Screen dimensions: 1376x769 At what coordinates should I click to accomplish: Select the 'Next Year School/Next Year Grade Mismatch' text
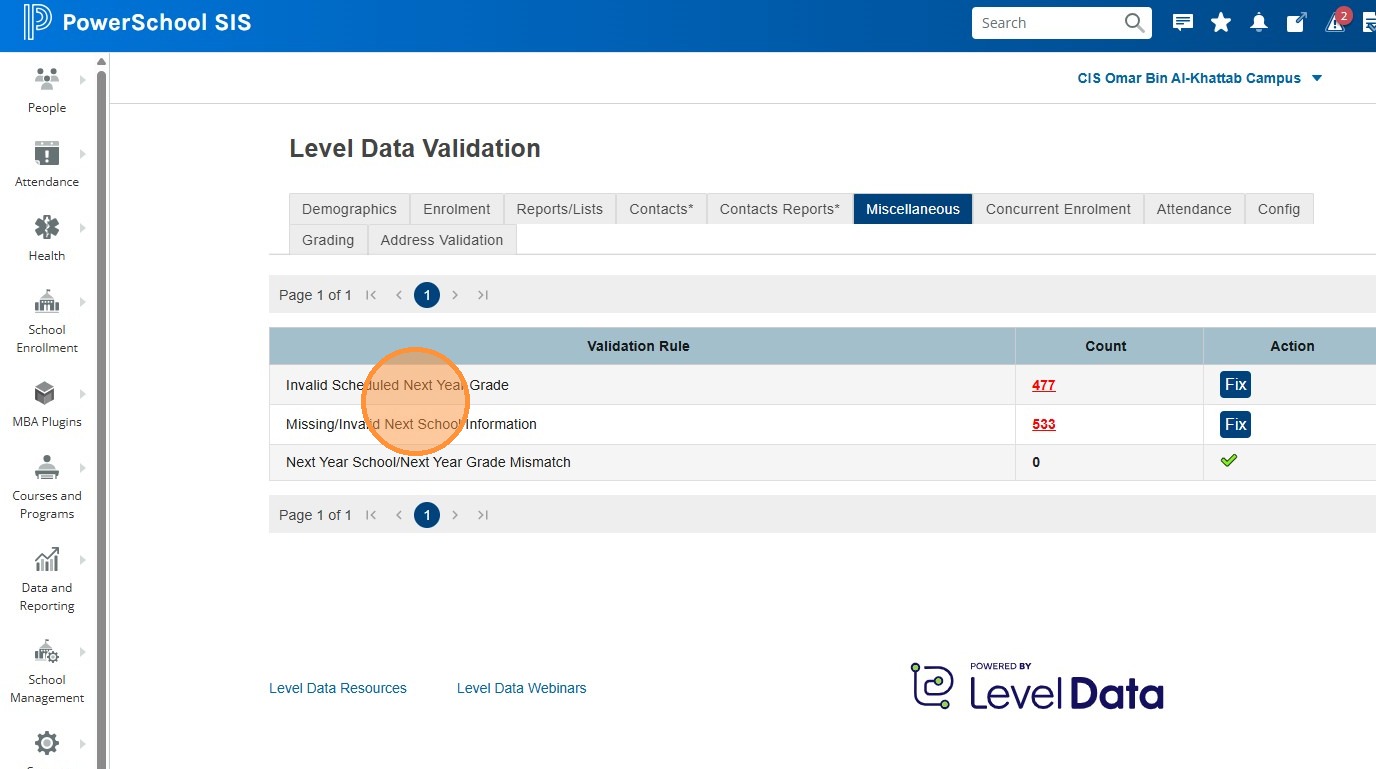pyautogui.click(x=428, y=462)
